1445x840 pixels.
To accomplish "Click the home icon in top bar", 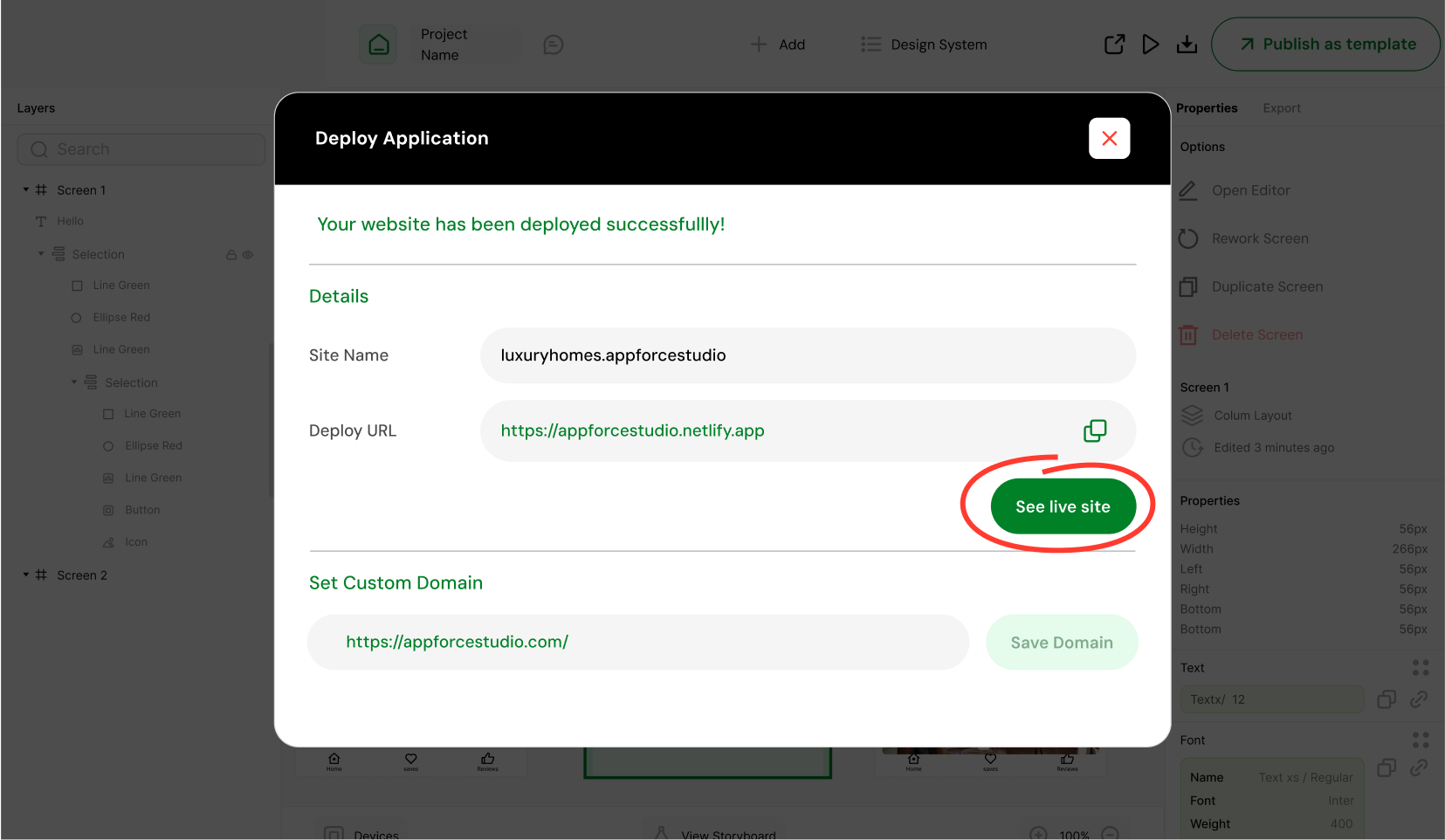I will click(x=379, y=45).
